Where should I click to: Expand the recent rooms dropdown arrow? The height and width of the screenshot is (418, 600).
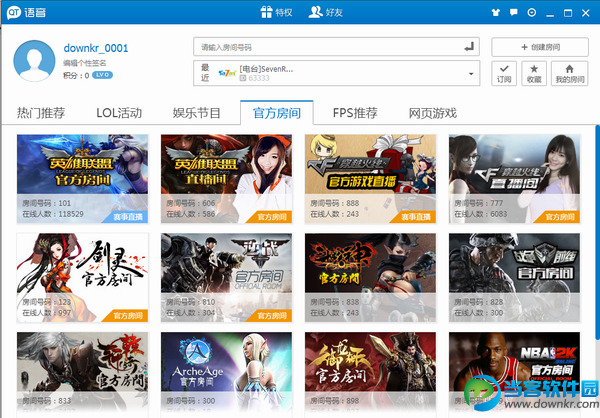471,73
